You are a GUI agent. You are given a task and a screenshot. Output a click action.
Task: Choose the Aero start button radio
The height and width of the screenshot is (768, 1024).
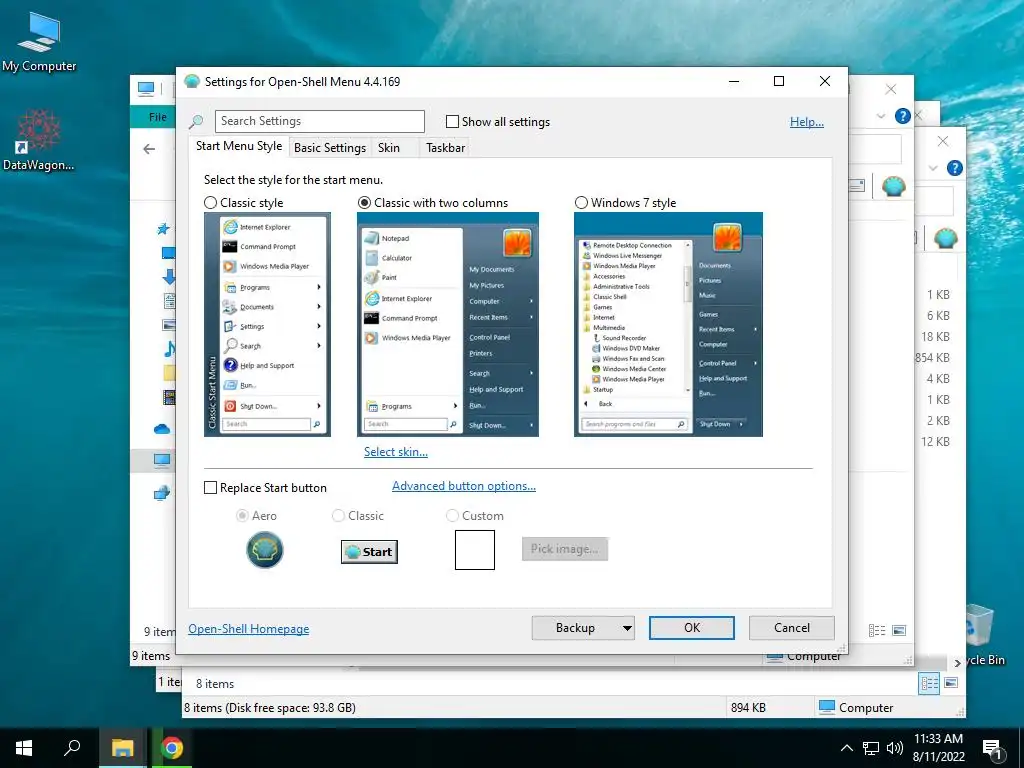242,516
